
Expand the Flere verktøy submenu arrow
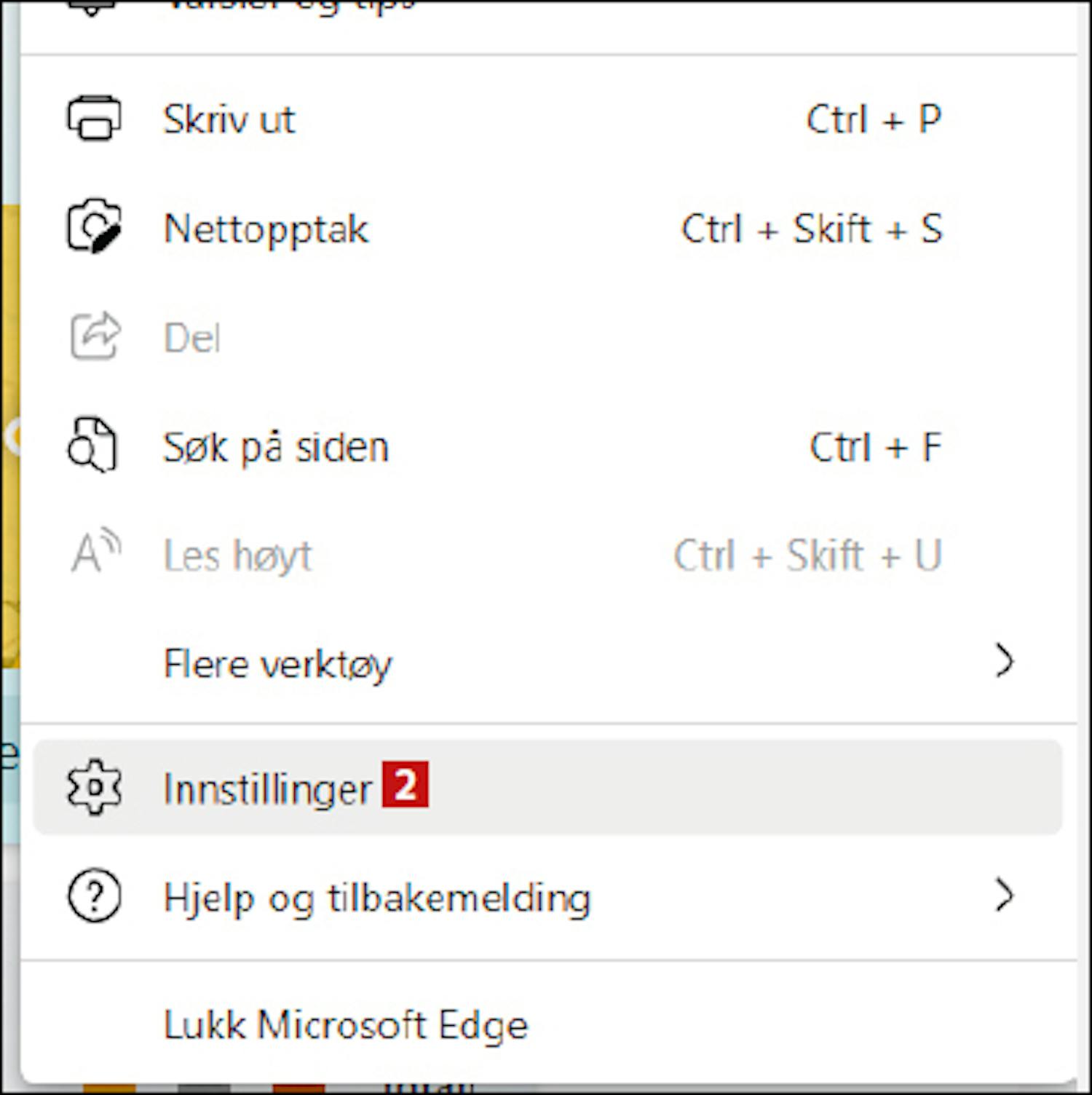(x=1005, y=661)
